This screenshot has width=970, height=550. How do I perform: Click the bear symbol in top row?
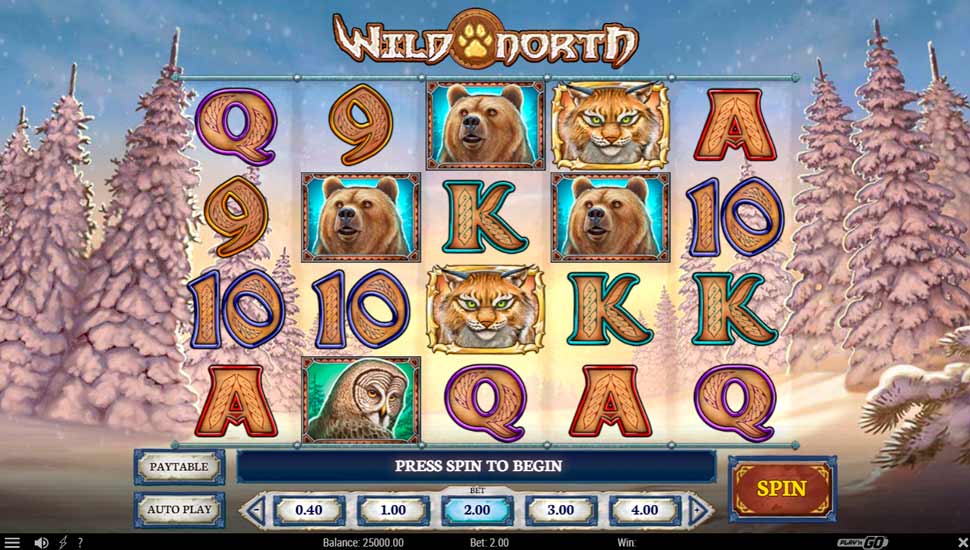(486, 126)
